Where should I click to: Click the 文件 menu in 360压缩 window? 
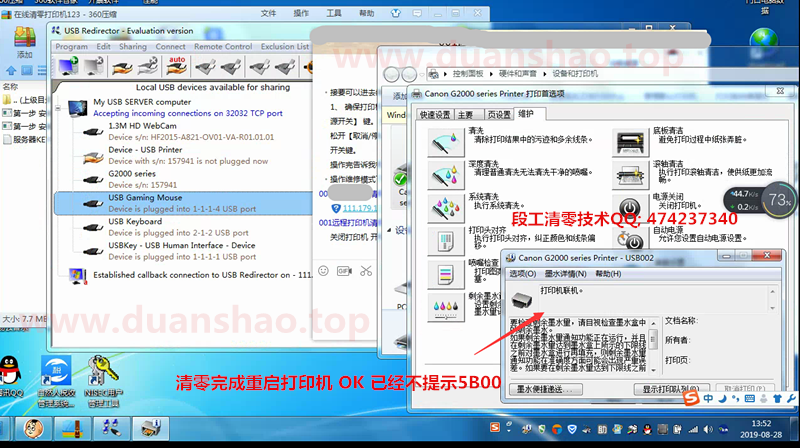268,13
